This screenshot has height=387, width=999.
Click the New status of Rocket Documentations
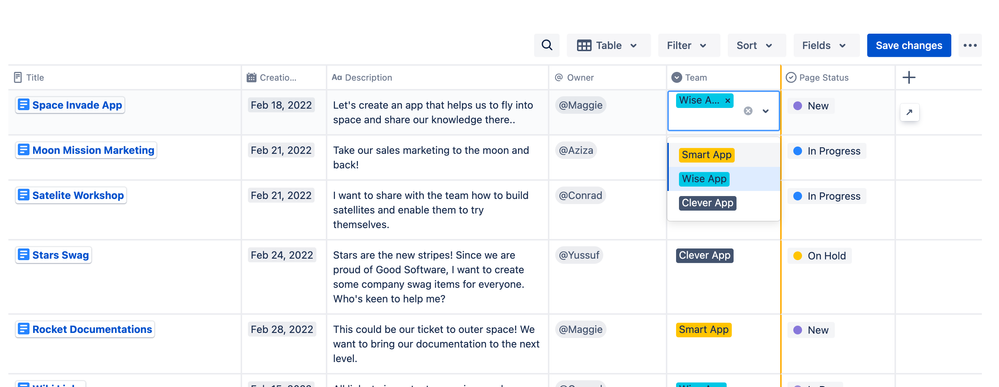[x=810, y=330]
